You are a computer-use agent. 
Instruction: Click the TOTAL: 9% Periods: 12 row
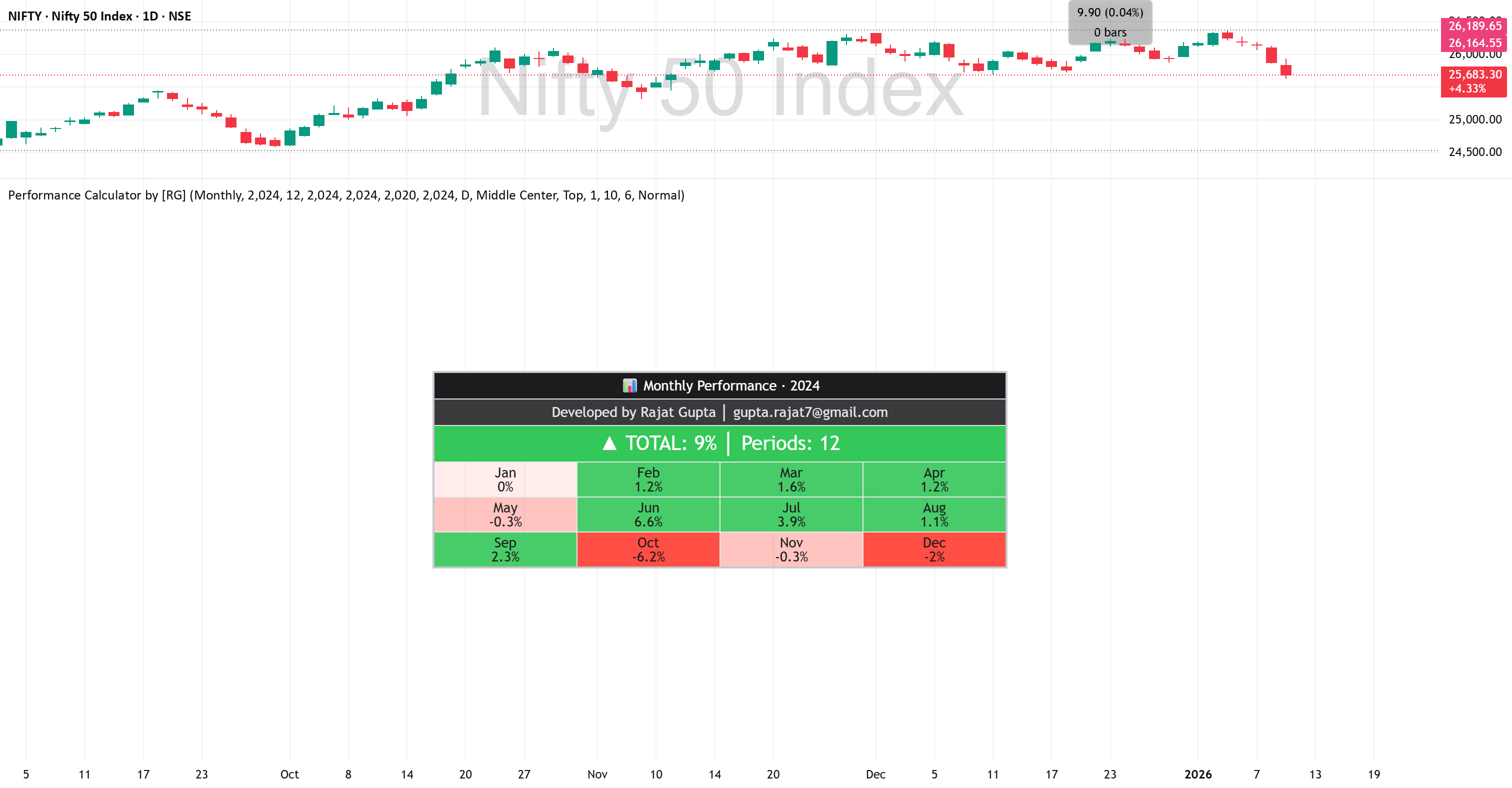tap(719, 443)
